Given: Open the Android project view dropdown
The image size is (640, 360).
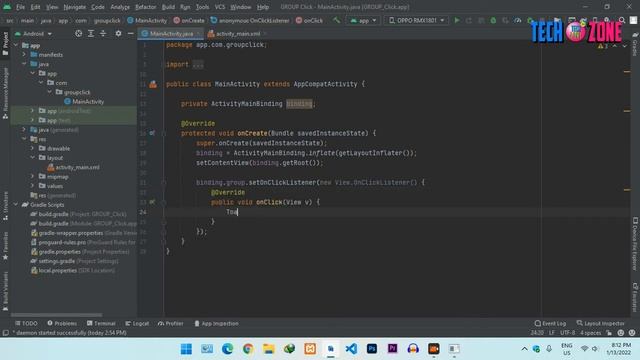Looking at the screenshot, I should click(33, 33).
